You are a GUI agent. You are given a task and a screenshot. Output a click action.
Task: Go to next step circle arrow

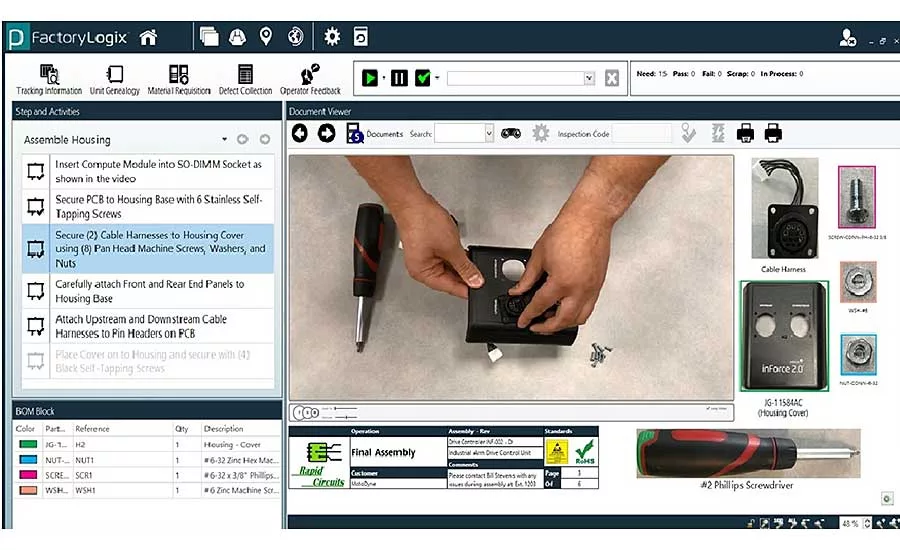coord(265,140)
